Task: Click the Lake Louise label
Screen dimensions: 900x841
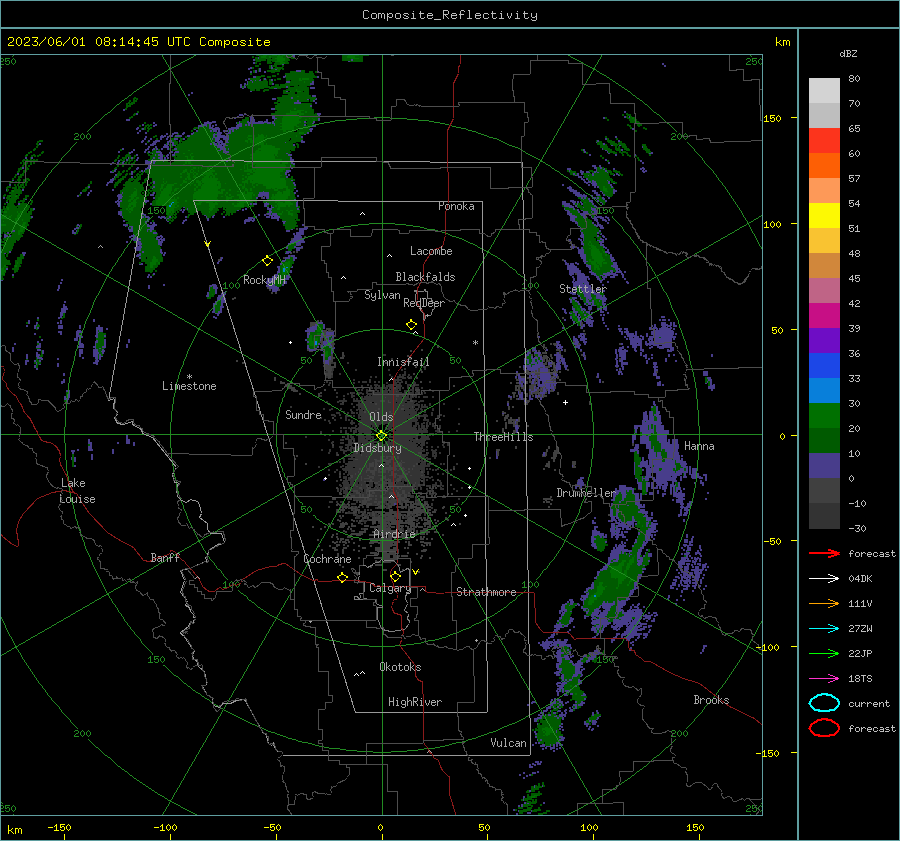Action: click(x=77, y=491)
